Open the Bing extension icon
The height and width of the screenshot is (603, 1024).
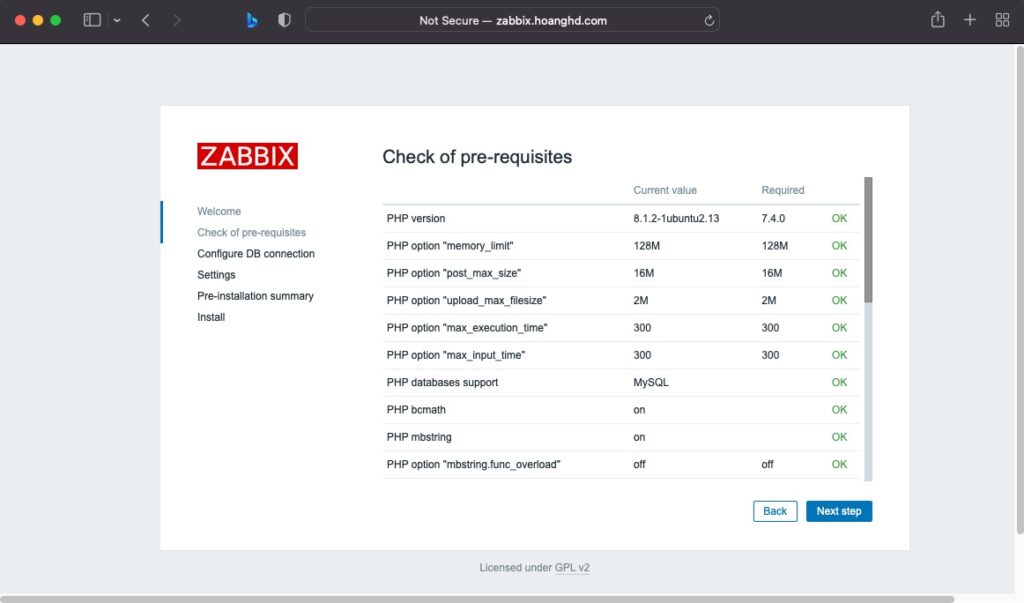point(252,20)
